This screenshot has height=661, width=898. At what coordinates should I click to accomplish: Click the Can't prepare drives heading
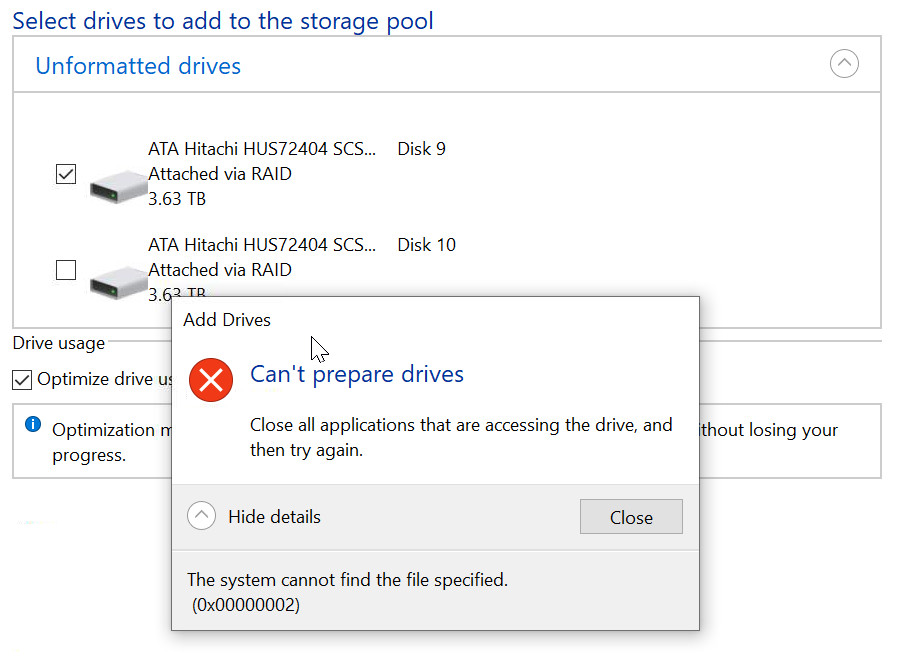click(357, 374)
